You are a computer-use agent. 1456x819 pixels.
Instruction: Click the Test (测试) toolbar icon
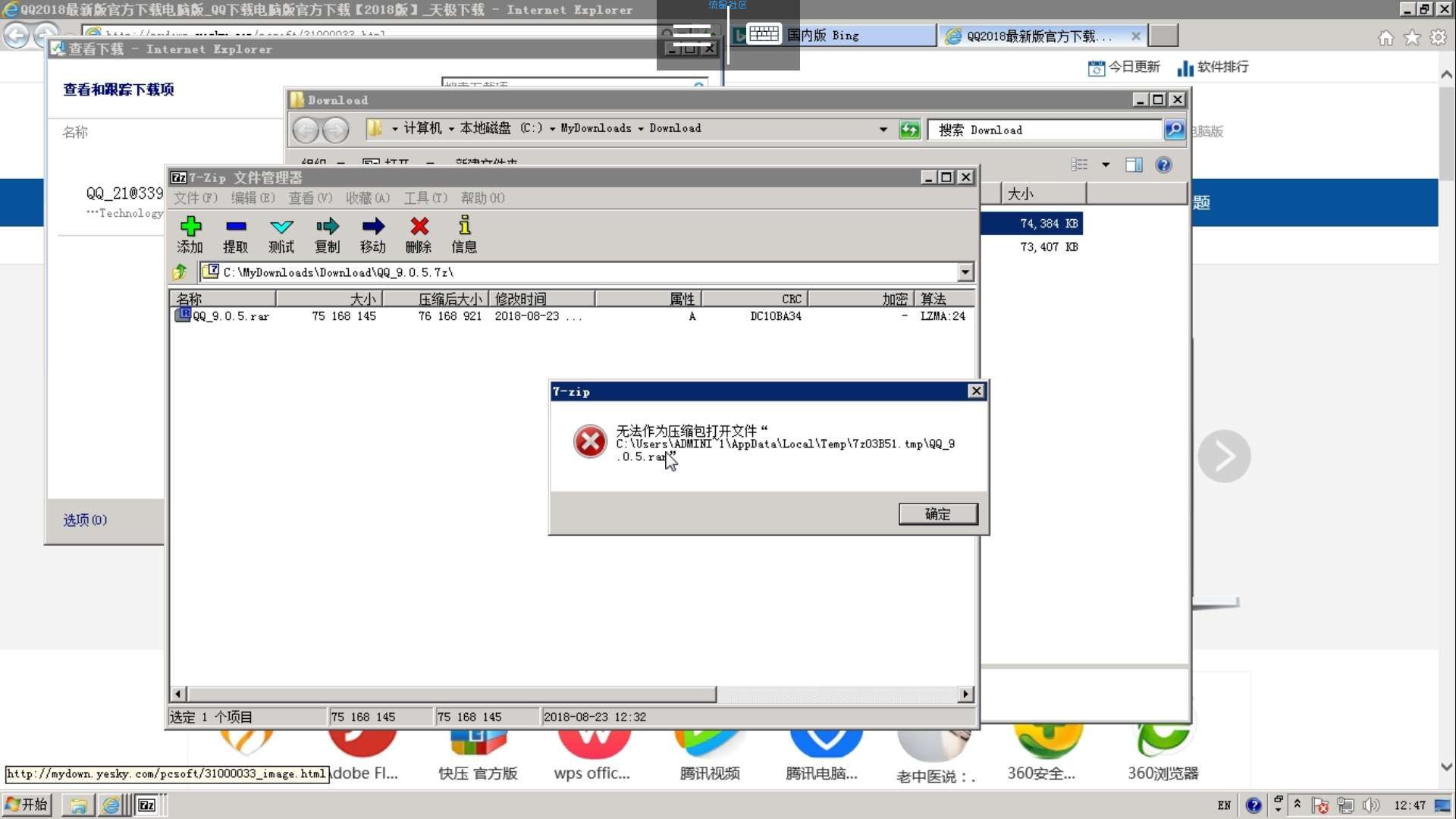click(281, 227)
